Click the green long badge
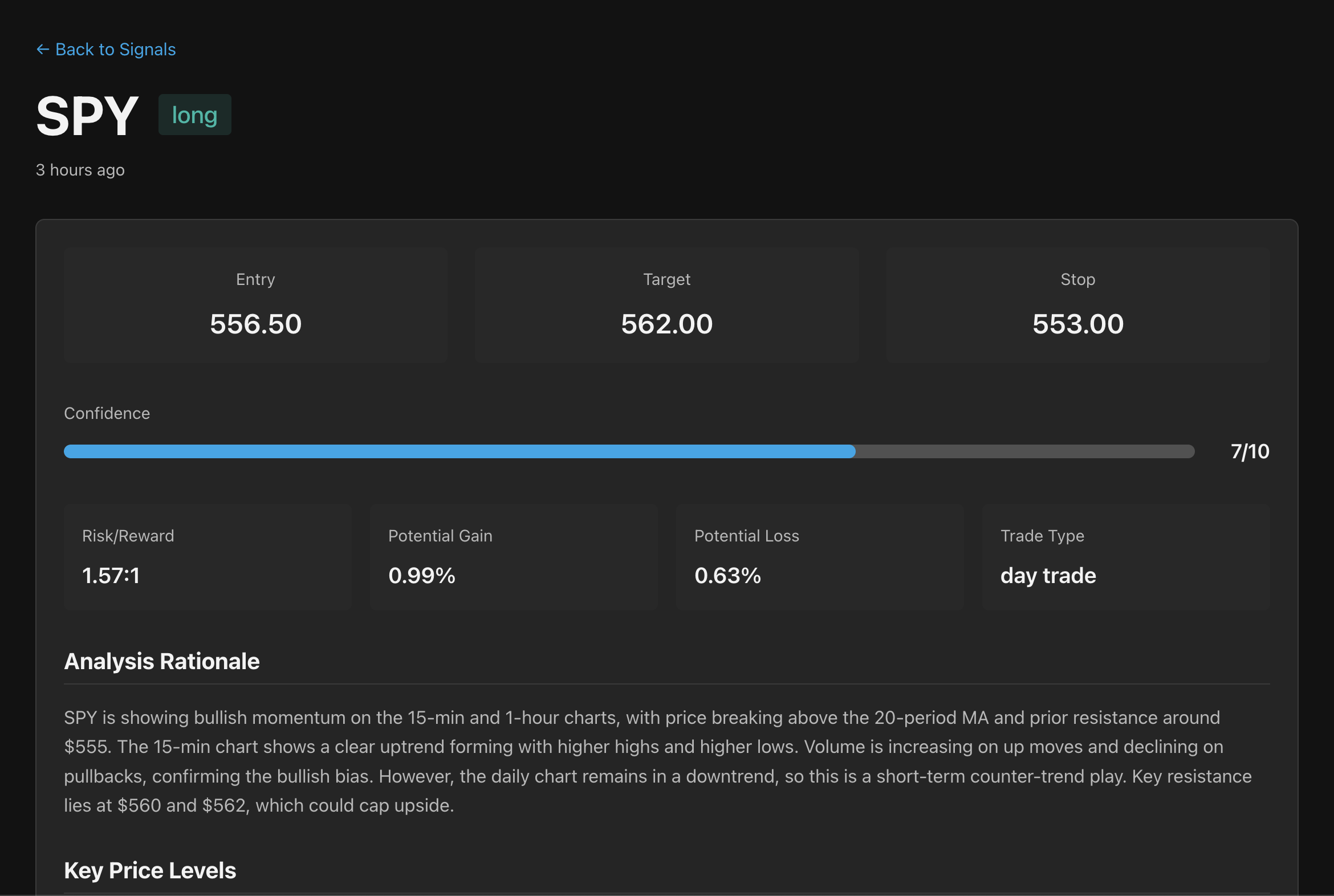The width and height of the screenshot is (1334, 896). pos(194,115)
